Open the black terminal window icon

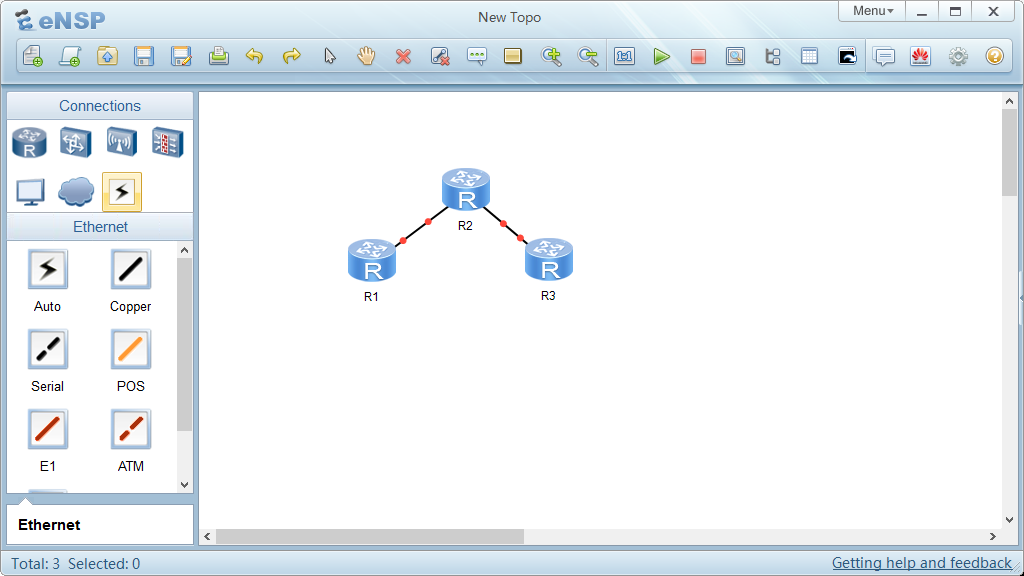(847, 56)
